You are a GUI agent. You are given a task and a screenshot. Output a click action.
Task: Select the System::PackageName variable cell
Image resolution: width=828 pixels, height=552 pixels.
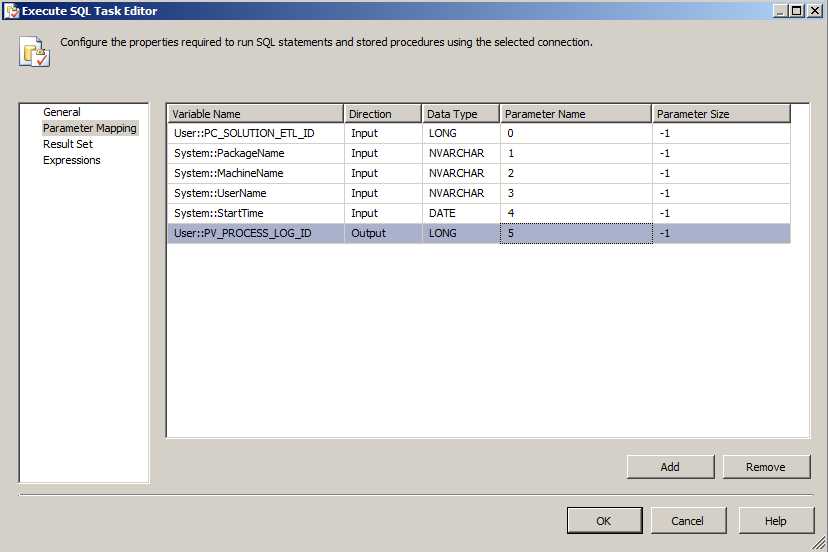pos(256,153)
